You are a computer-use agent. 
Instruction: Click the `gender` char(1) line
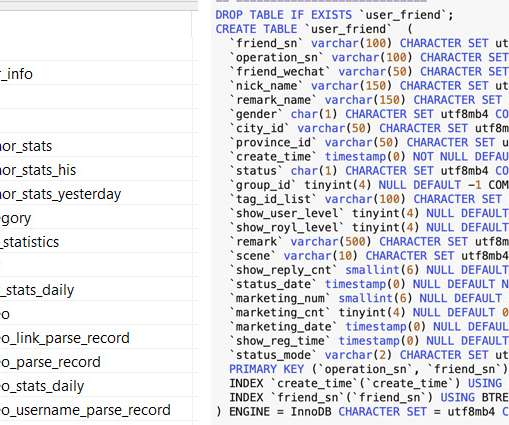point(369,114)
